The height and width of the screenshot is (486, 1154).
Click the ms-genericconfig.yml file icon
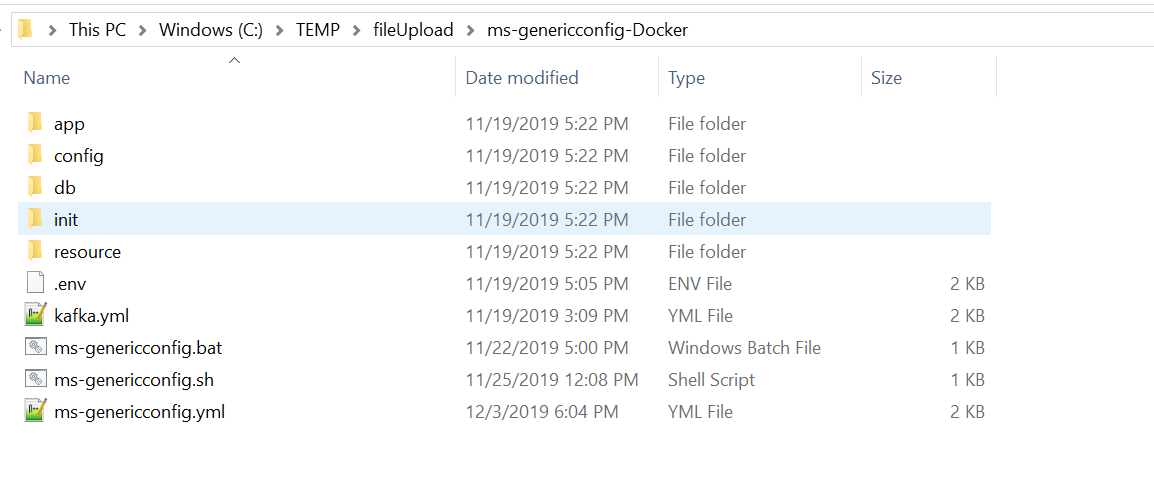[x=36, y=411]
